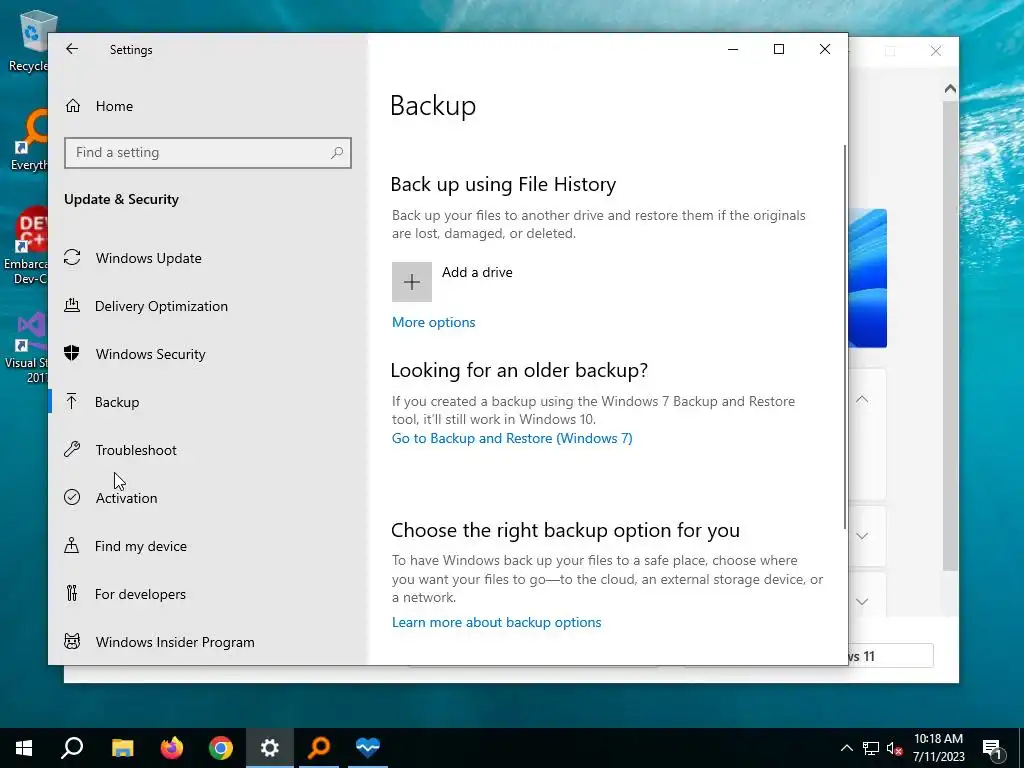Viewport: 1024px width, 768px height.
Task: Select the Embarcadero Dev-C++ desktop shortcut
Action: (26, 246)
